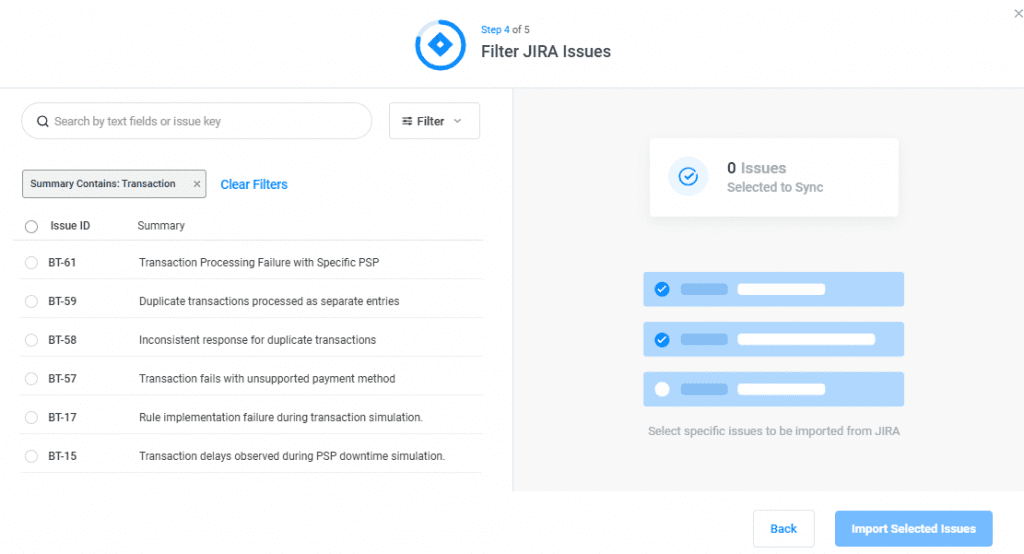Click the filter sliders icon
Image resolution: width=1024 pixels, height=554 pixels.
click(x=407, y=122)
